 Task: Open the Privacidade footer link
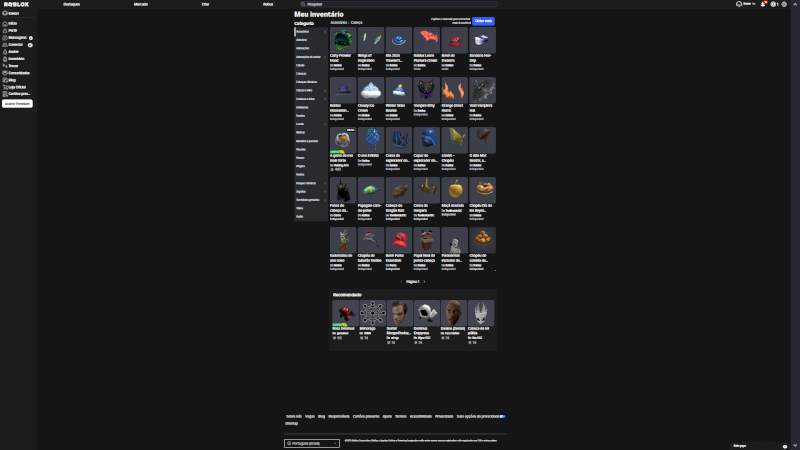[x=444, y=416]
